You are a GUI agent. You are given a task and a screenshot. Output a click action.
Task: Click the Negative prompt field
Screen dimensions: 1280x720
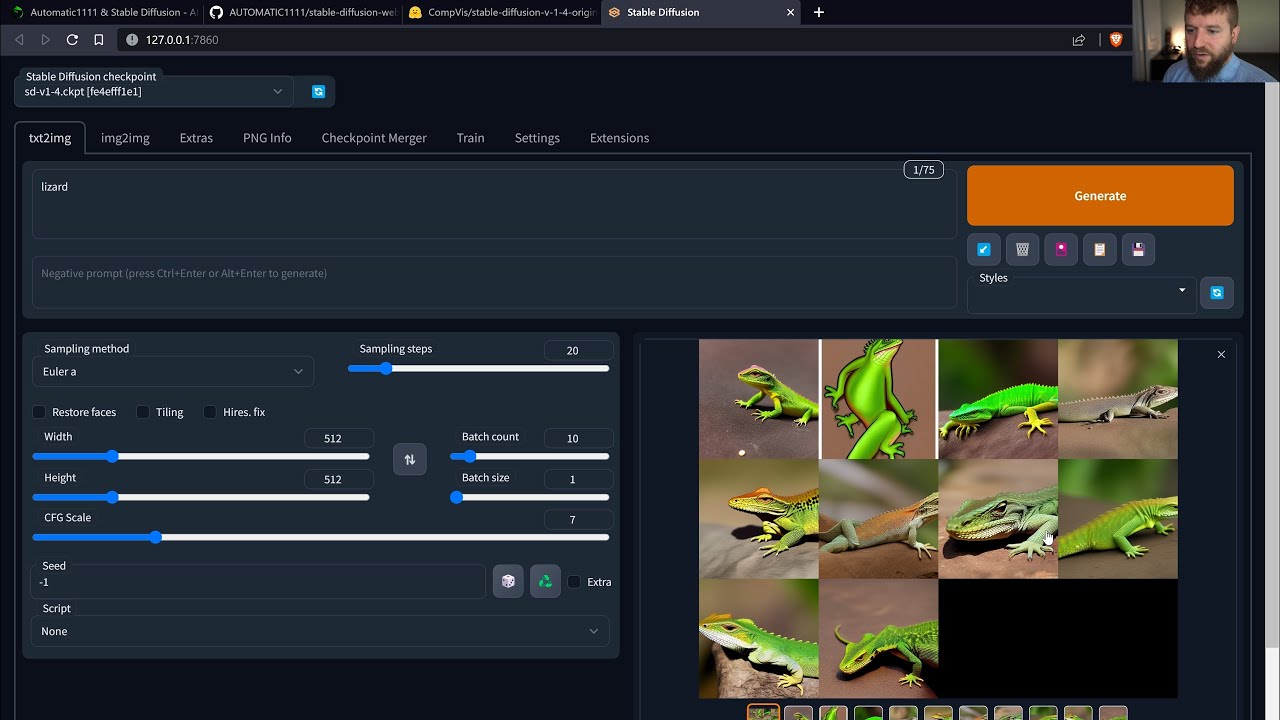(x=494, y=282)
